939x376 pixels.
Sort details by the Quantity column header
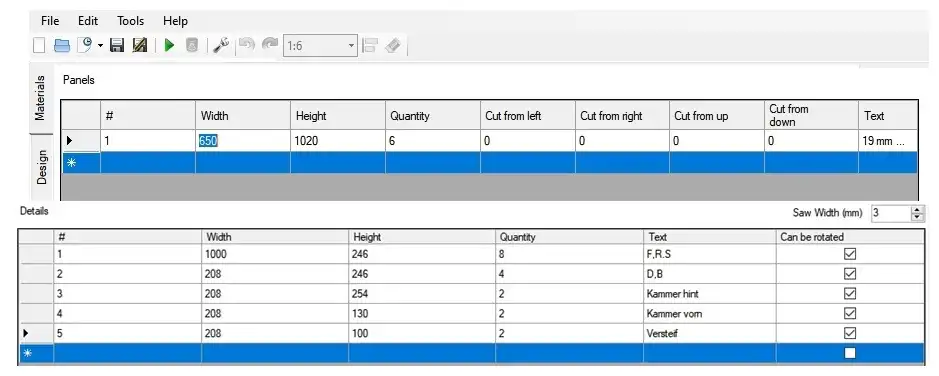tap(570, 237)
